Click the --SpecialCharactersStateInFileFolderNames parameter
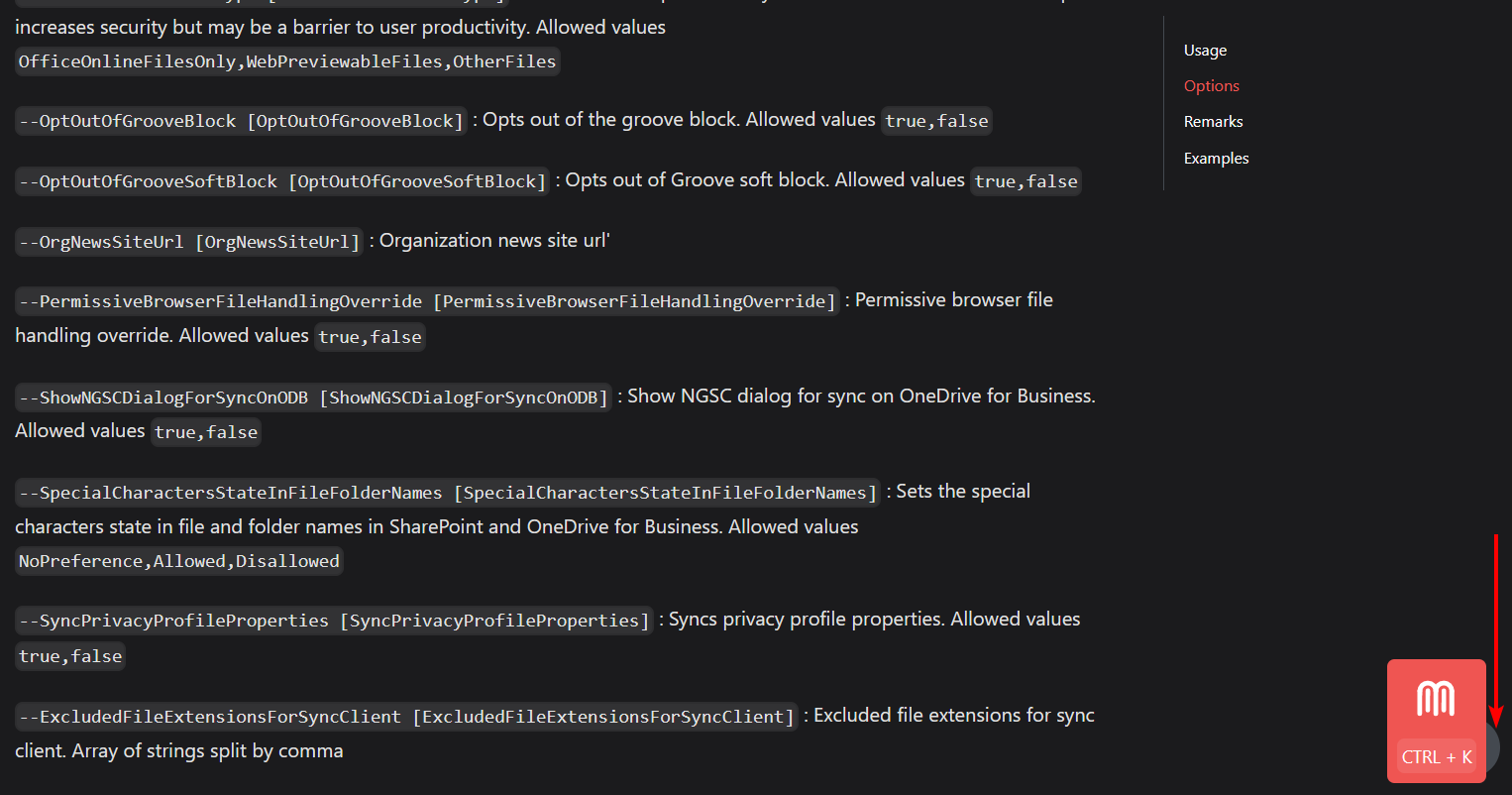 [446, 492]
